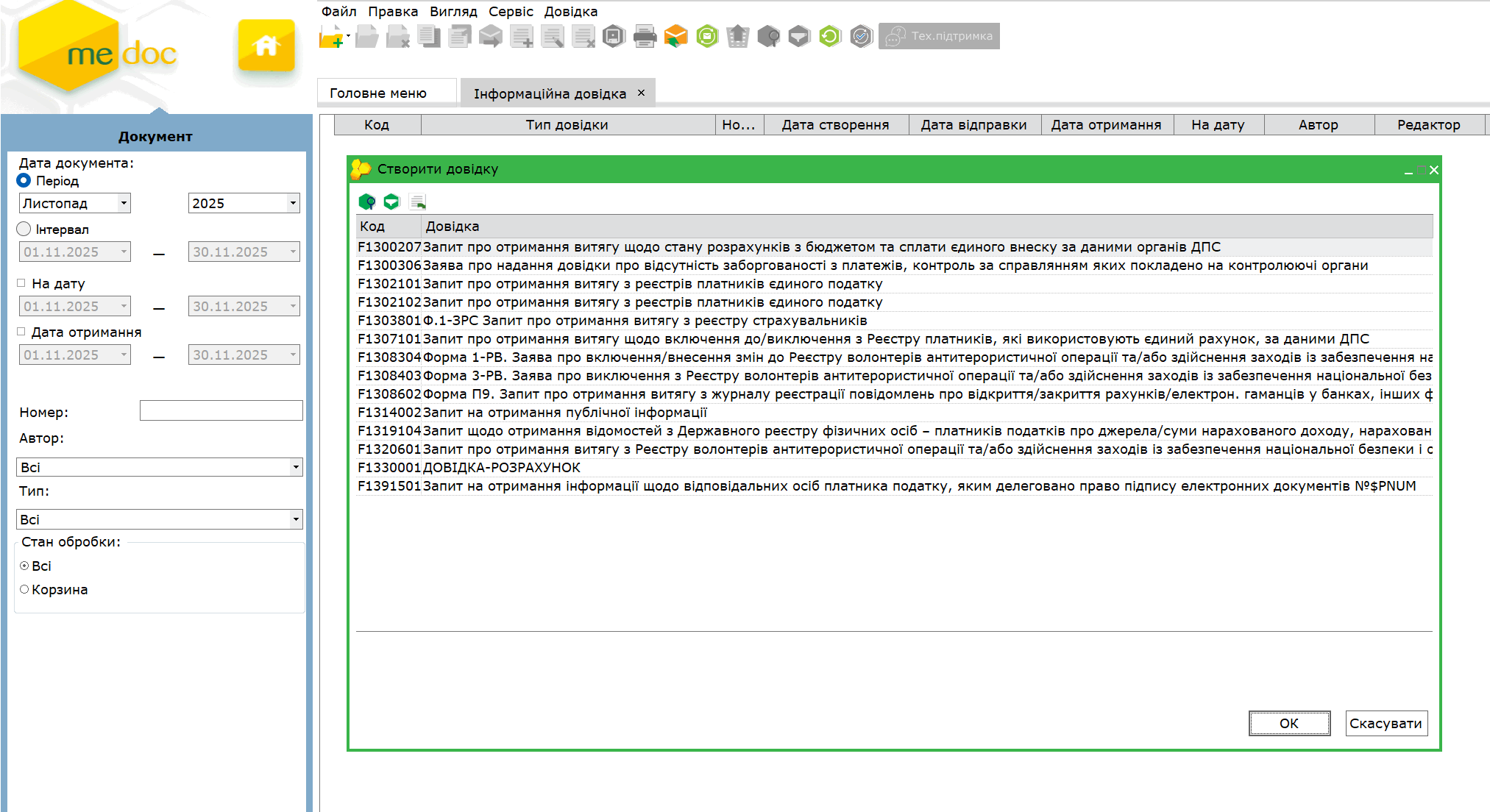The height and width of the screenshot is (812, 1490).
Task: Click the Скасувати button
Action: pos(1386,723)
